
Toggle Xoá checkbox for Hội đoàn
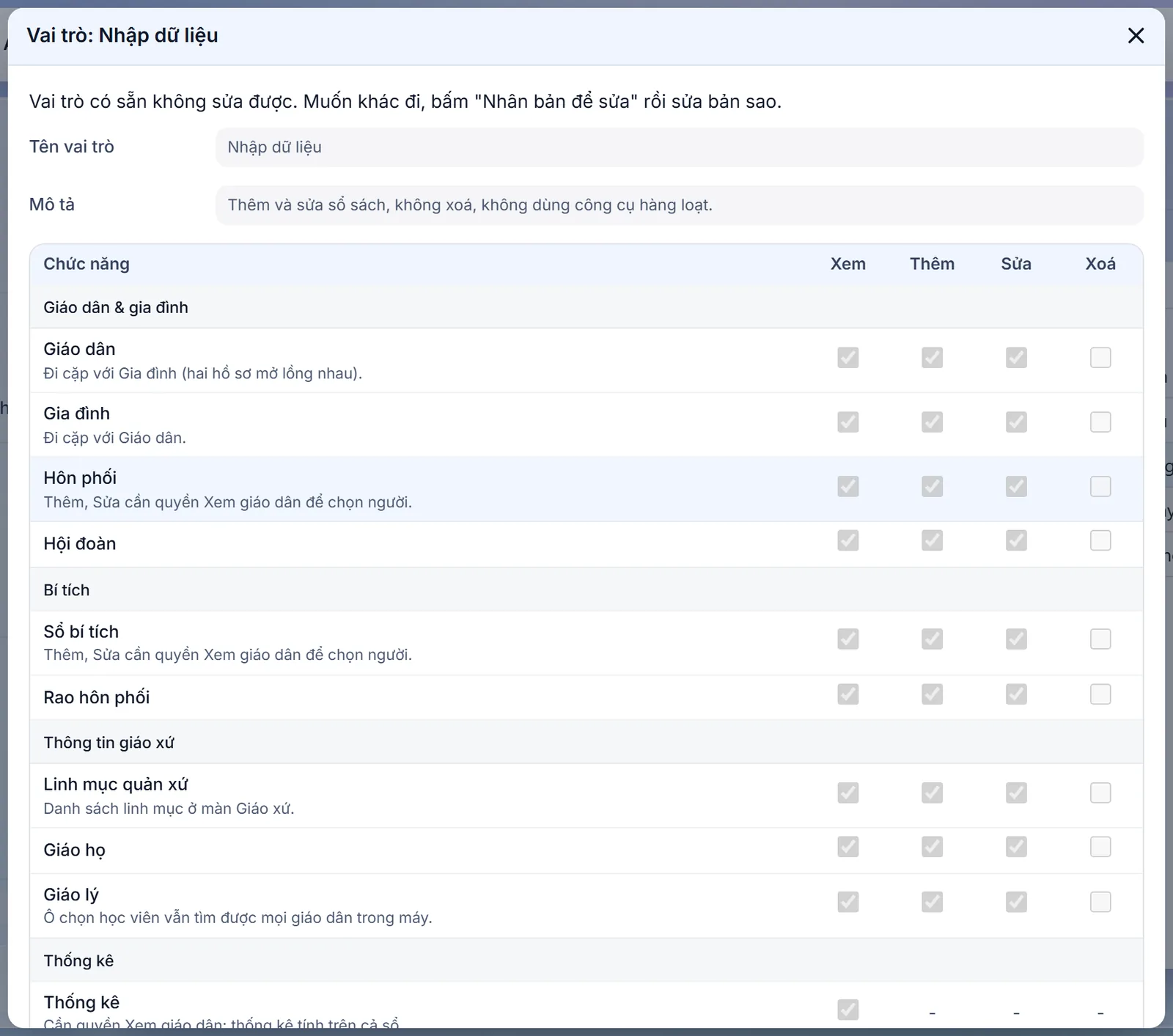click(x=1100, y=540)
